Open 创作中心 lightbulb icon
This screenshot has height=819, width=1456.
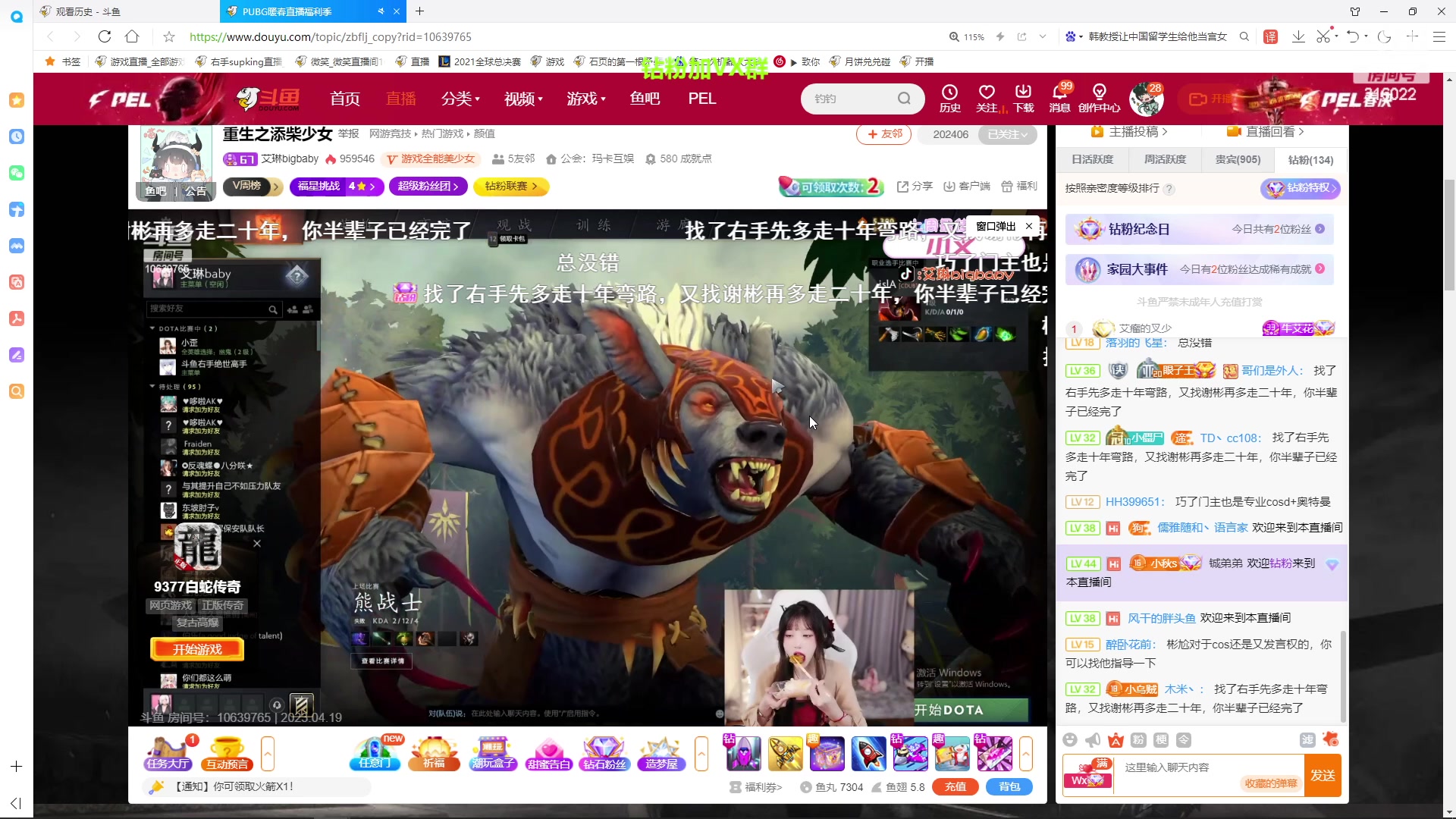coord(1099,99)
